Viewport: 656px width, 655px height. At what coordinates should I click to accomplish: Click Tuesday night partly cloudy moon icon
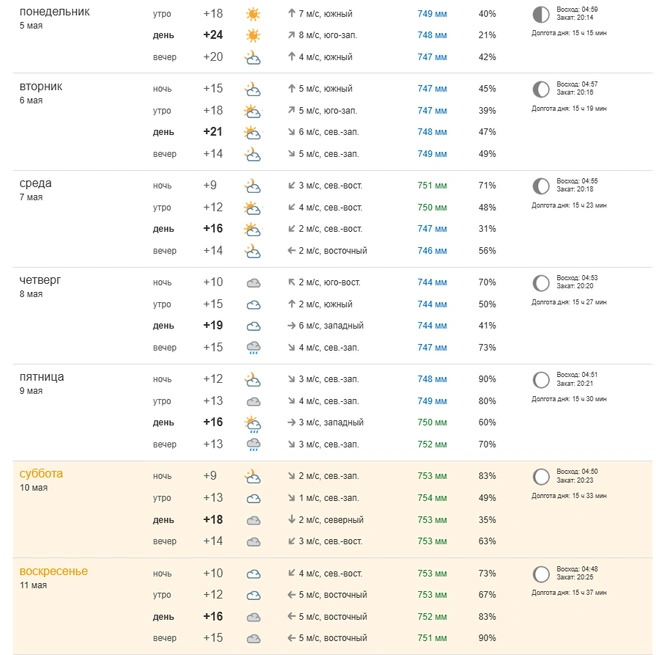pos(253,89)
